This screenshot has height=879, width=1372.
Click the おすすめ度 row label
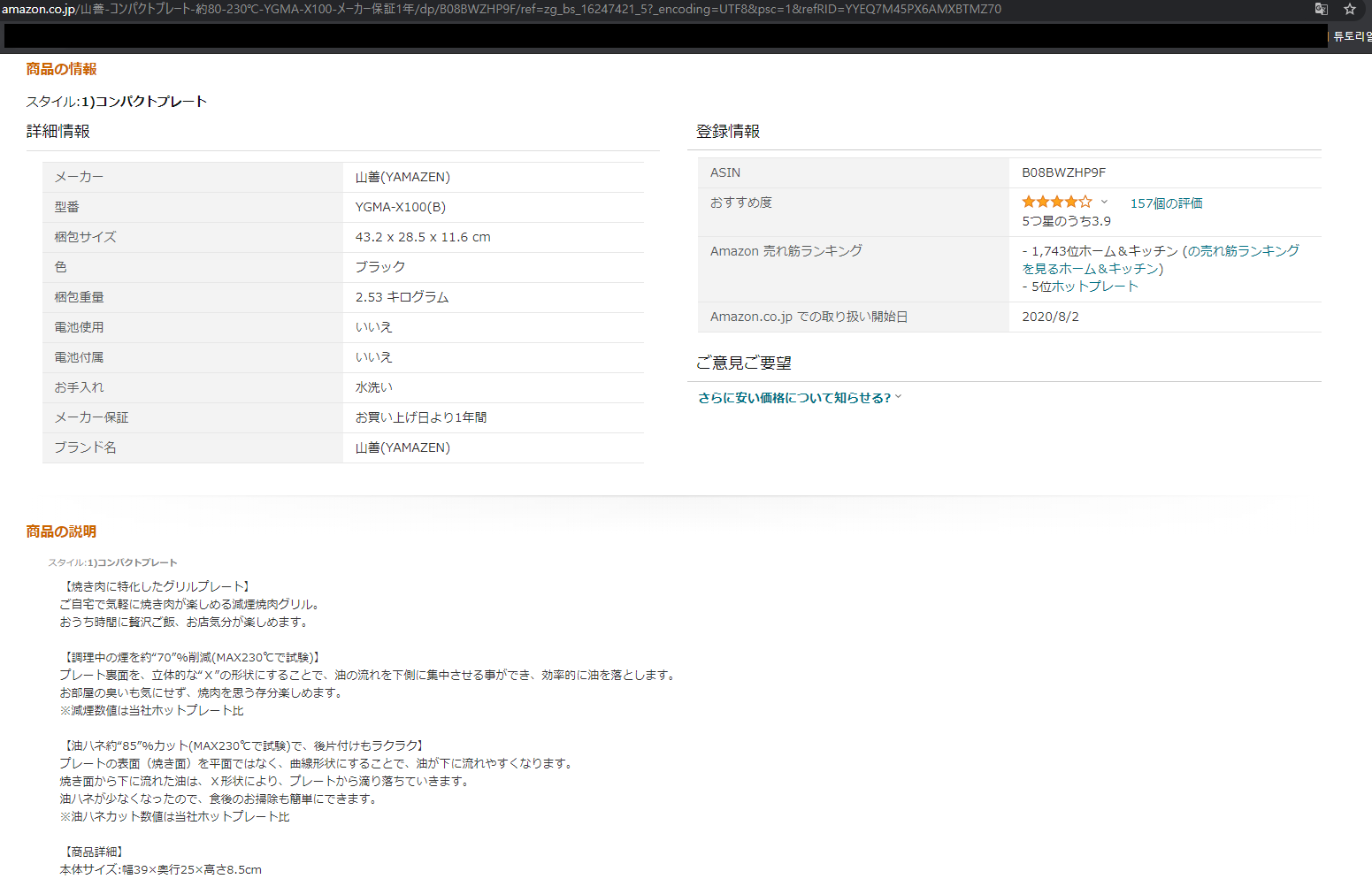(741, 203)
